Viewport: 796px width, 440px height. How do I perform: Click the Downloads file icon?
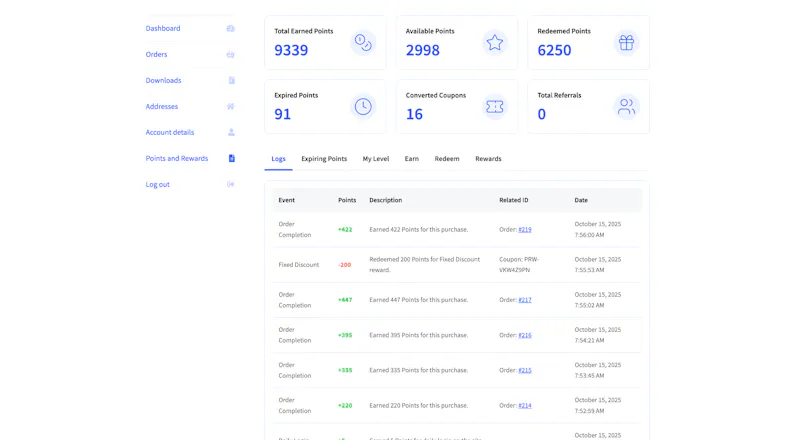point(231,80)
